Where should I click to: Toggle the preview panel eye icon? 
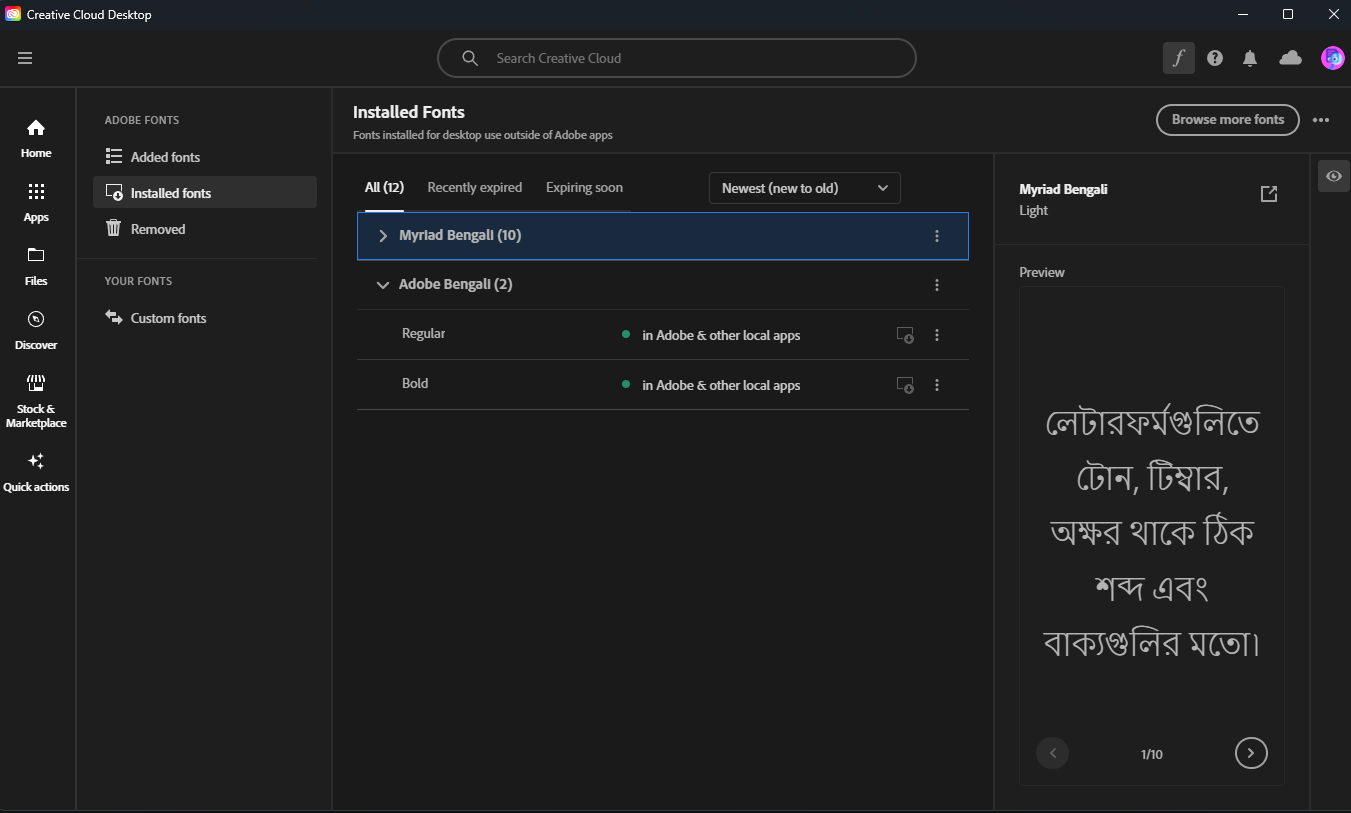tap(1334, 176)
